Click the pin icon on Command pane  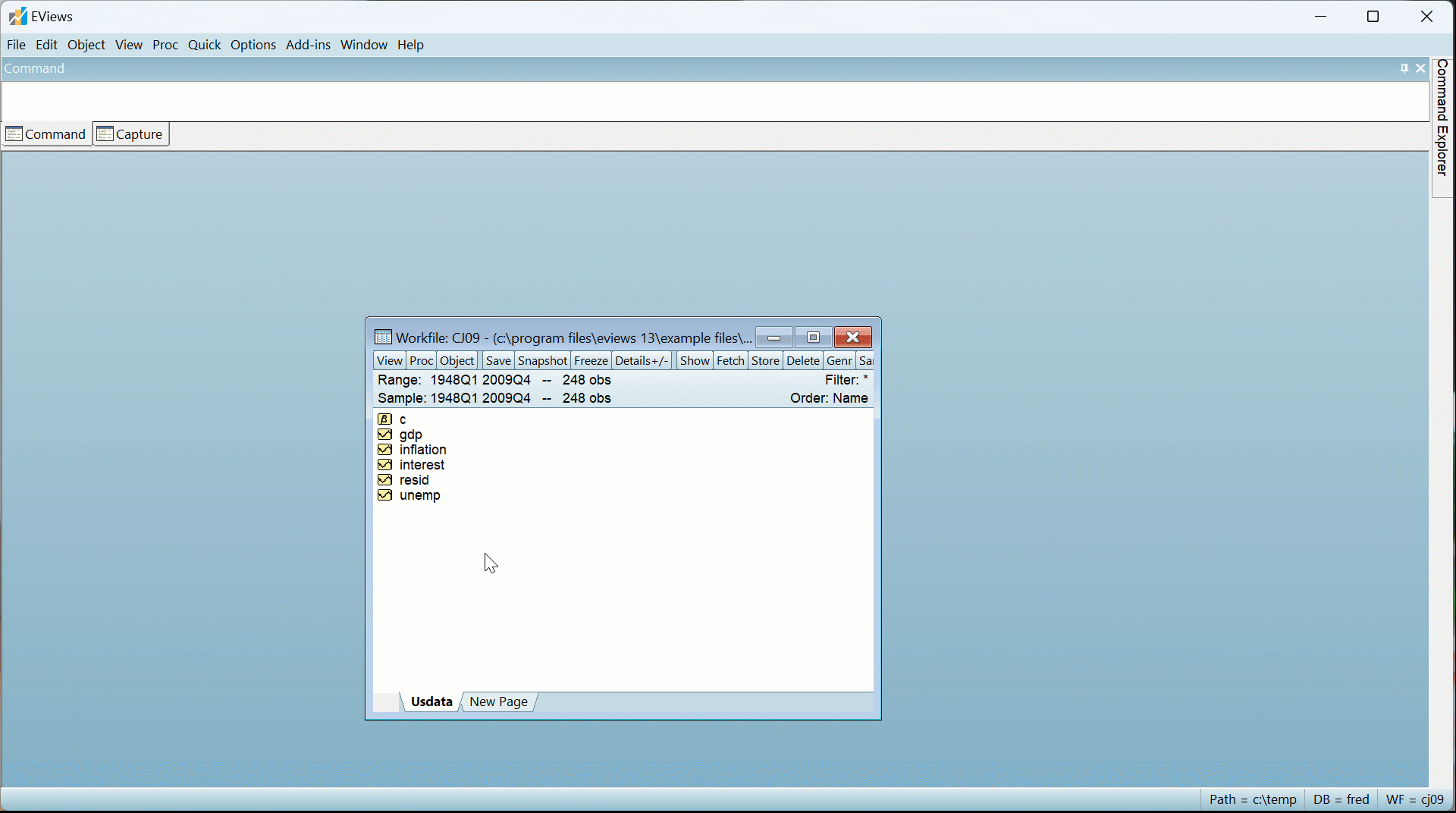tap(1404, 68)
